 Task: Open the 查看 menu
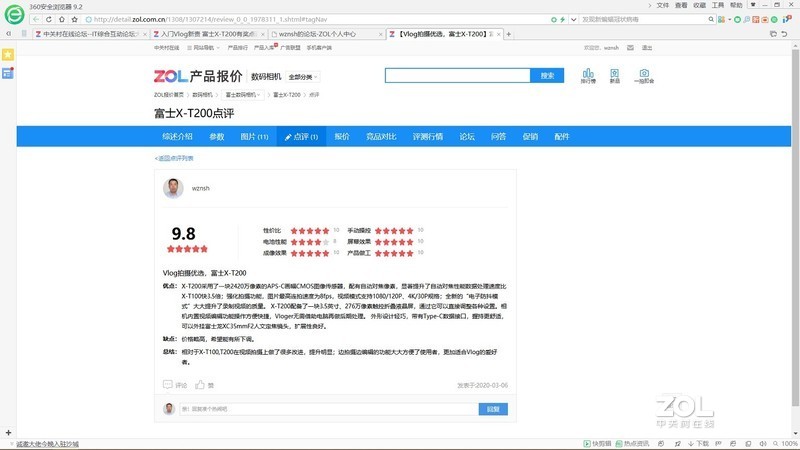pyautogui.click(x=681, y=5)
